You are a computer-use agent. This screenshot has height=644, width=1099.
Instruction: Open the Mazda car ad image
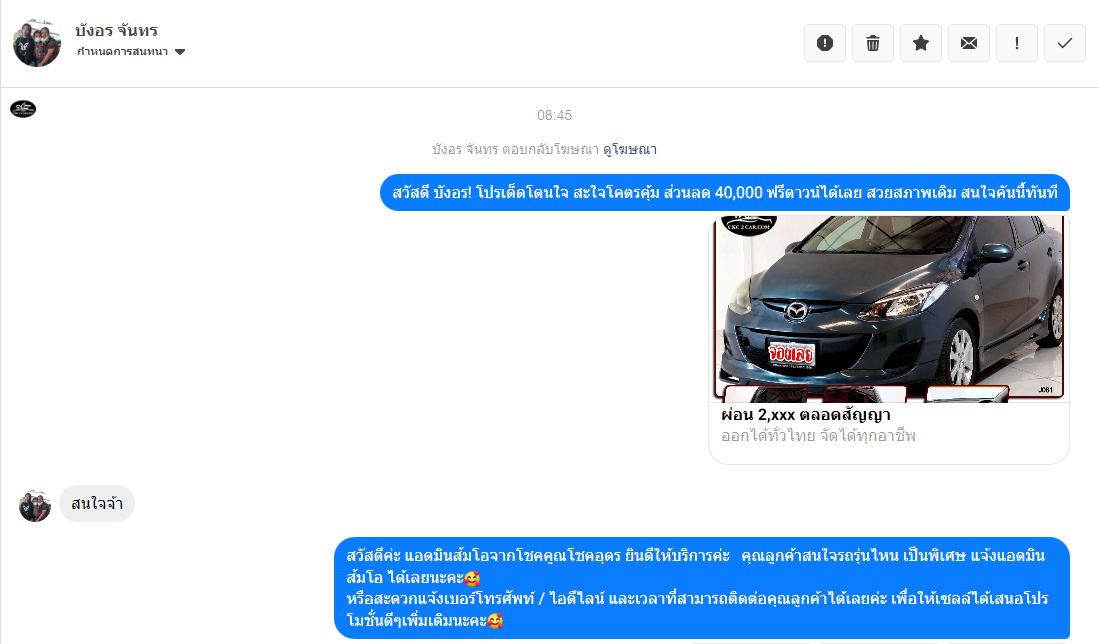pyautogui.click(x=889, y=309)
